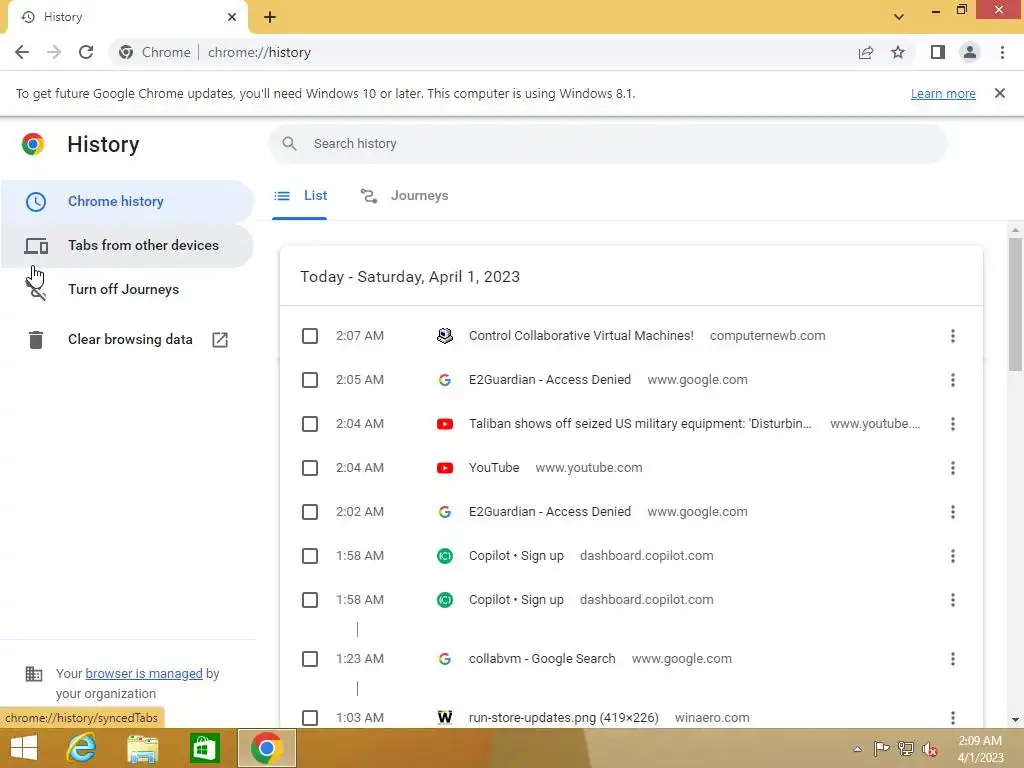Viewport: 1024px width, 768px height.
Task: Open a new tab with plus button
Action: pyautogui.click(x=270, y=17)
